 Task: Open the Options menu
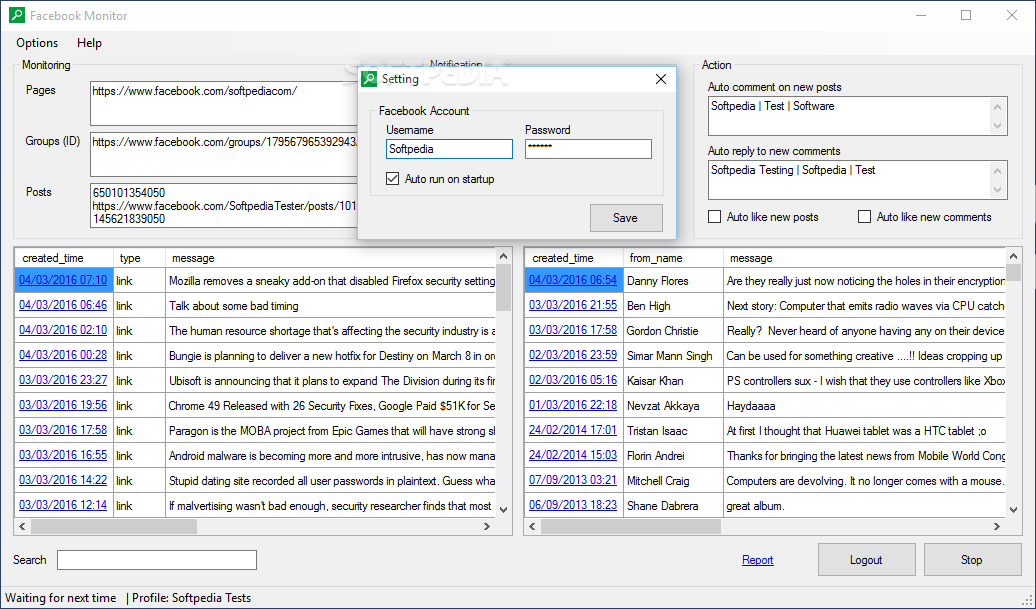(x=37, y=43)
